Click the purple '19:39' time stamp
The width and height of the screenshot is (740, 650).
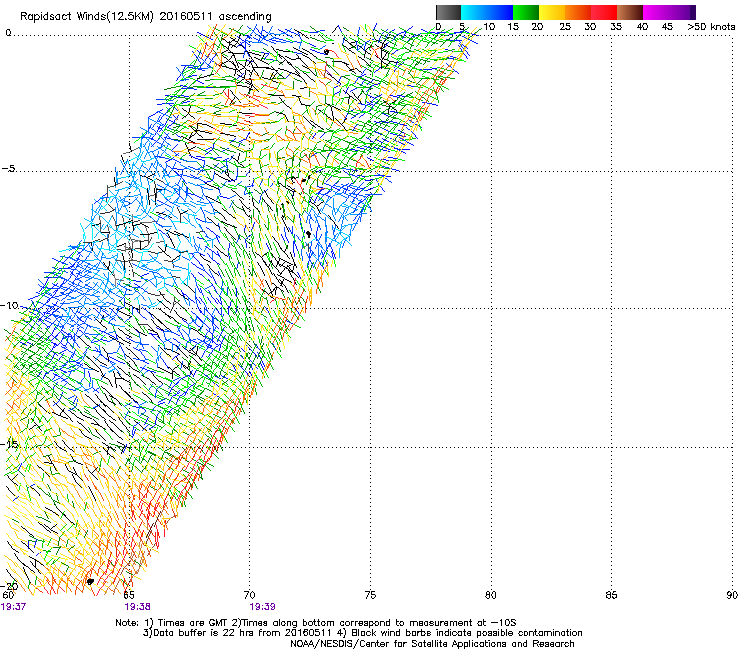click(262, 607)
